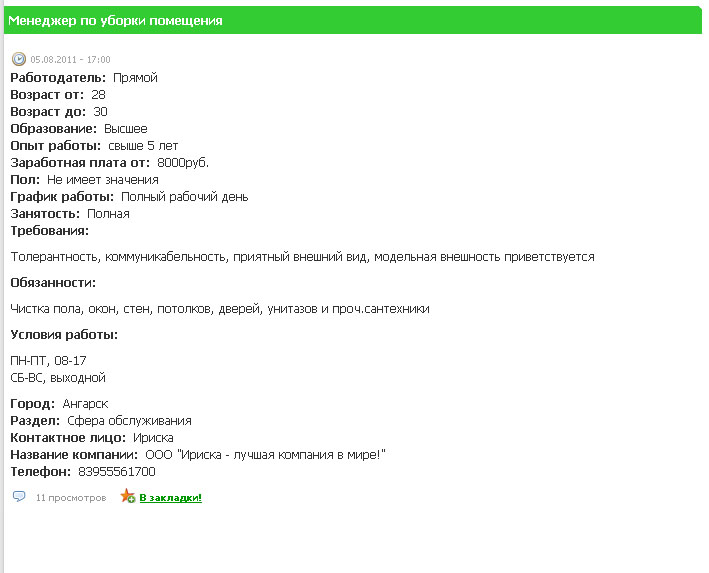Click the clock icon beside the posting date

(18, 60)
